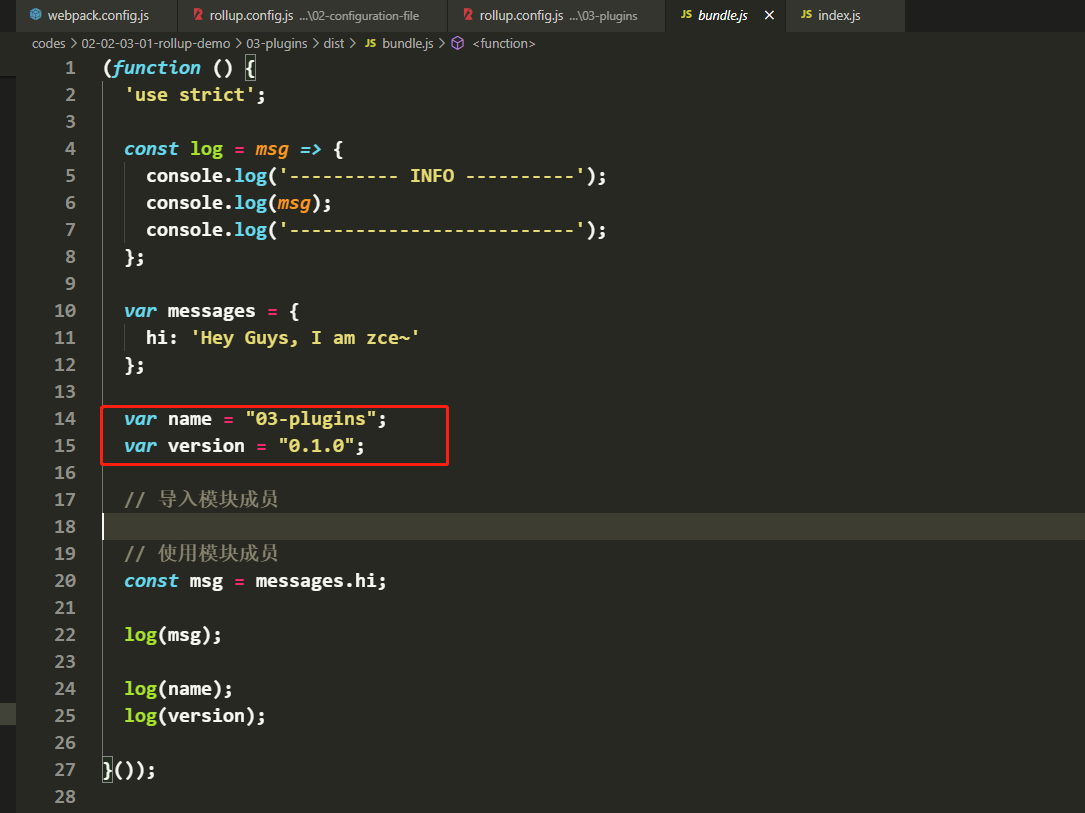Image resolution: width=1085 pixels, height=813 pixels.
Task: Click line number 1 in the gutter
Action: pos(70,68)
